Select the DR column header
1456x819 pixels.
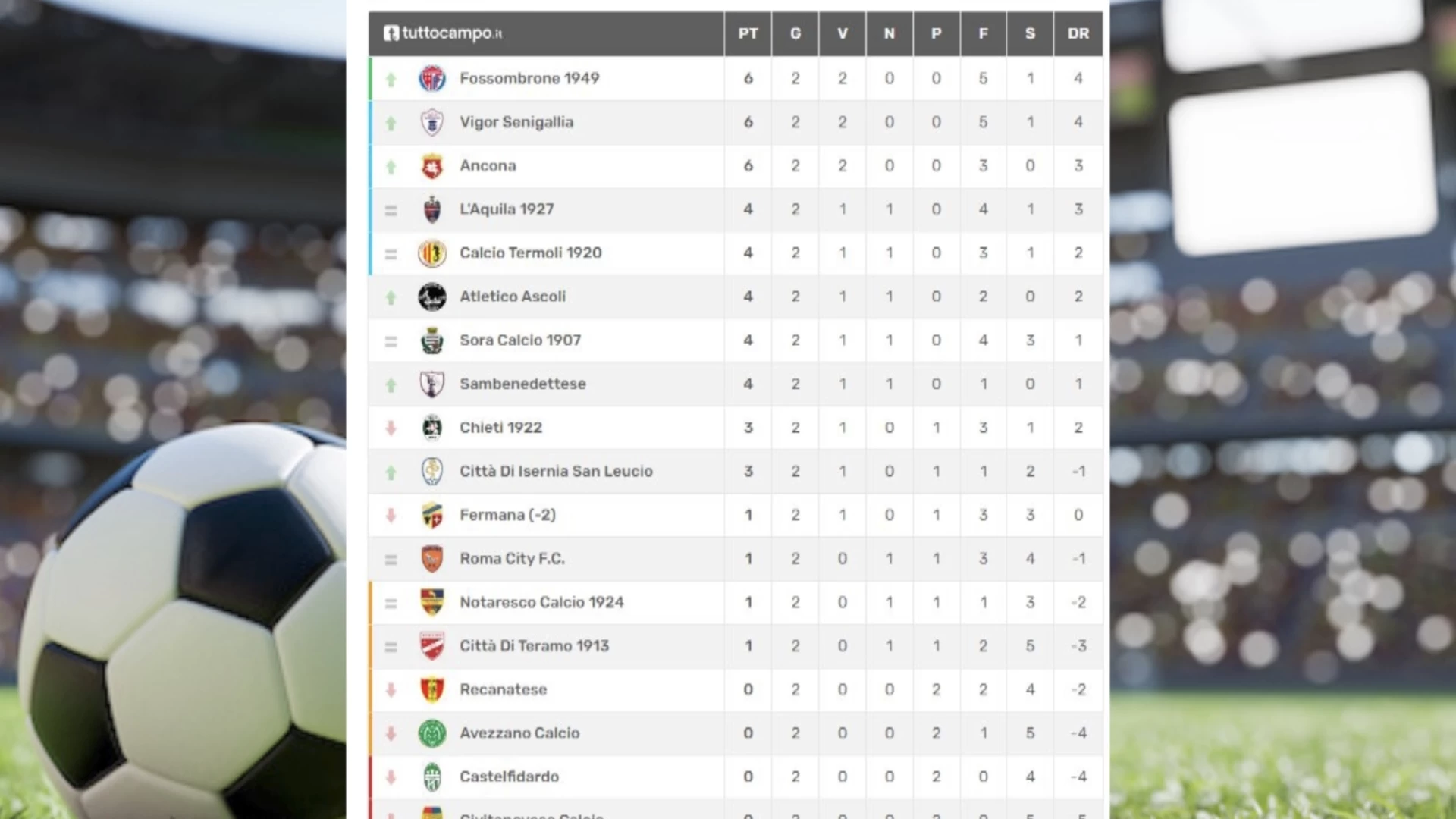[1078, 33]
